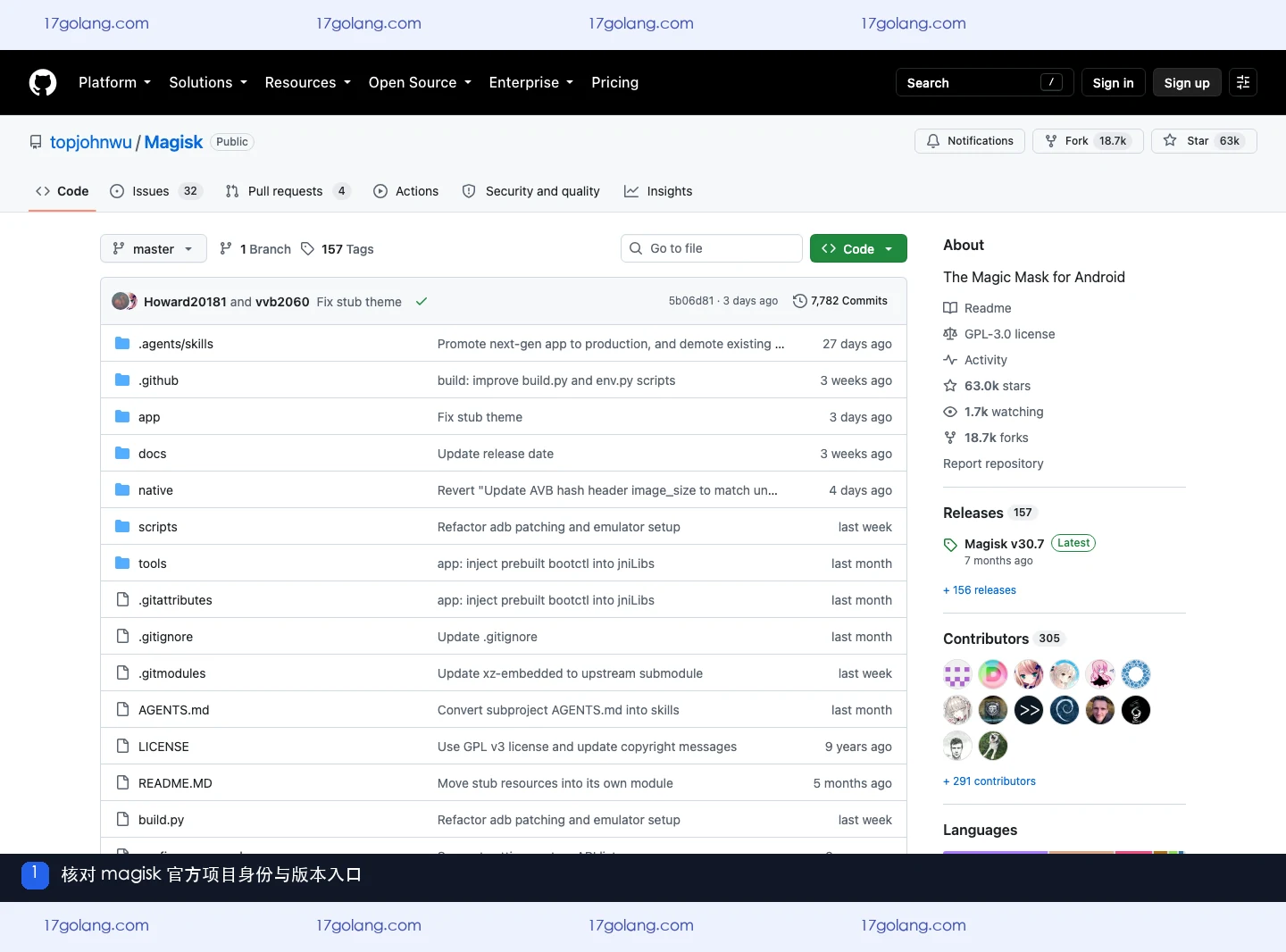Image resolution: width=1286 pixels, height=952 pixels.
Task: Open the README.MD file name
Action: point(175,783)
